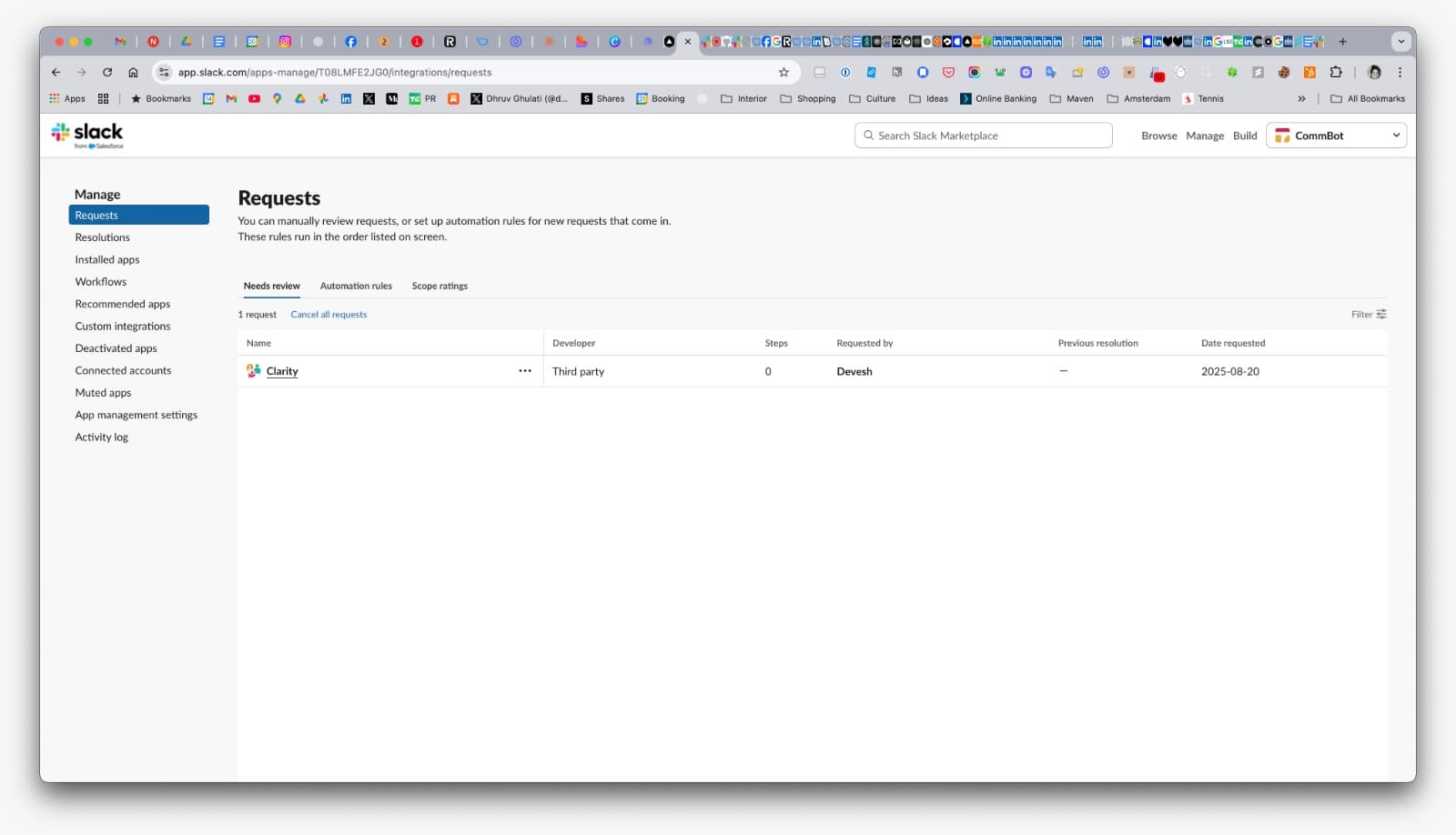
Task: Select Deactivated apps in the sidebar
Action: click(116, 347)
